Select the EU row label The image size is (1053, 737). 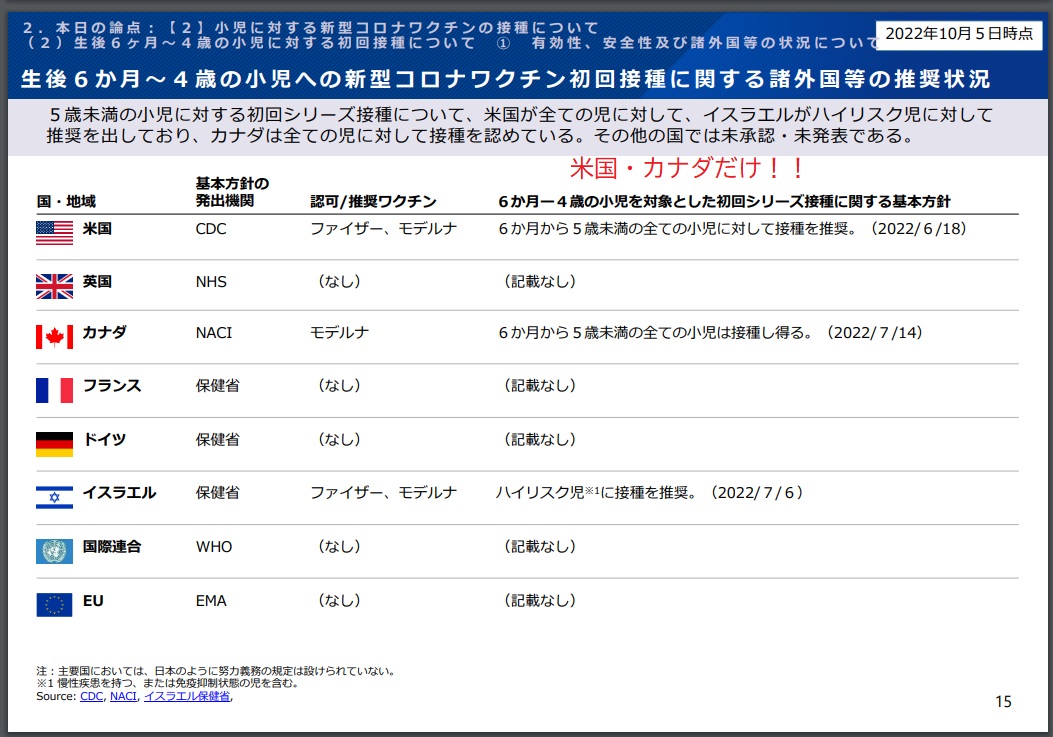93,601
